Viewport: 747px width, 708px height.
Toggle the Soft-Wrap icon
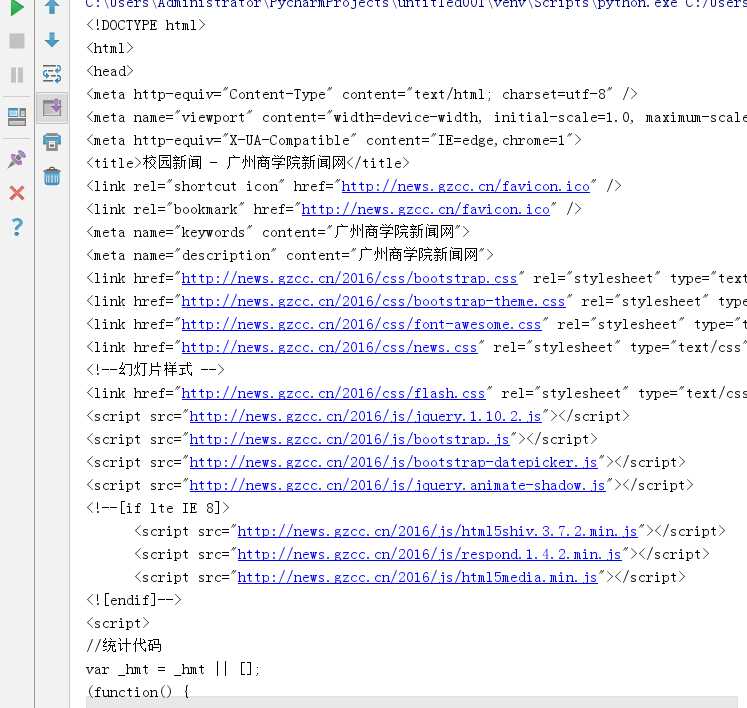[x=52, y=73]
